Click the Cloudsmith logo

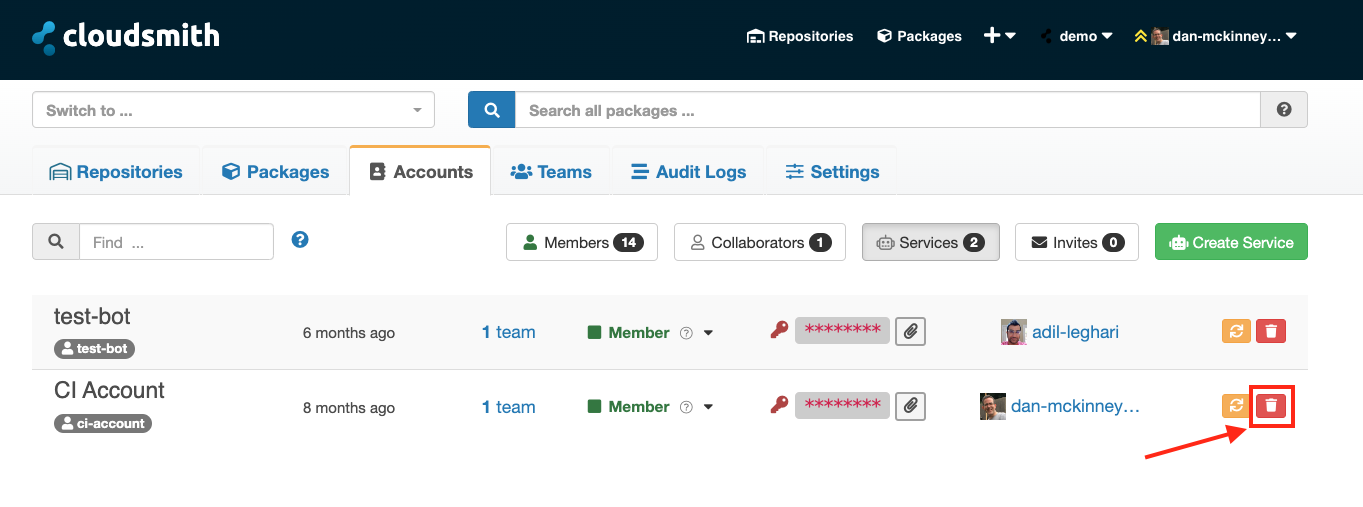click(x=125, y=37)
